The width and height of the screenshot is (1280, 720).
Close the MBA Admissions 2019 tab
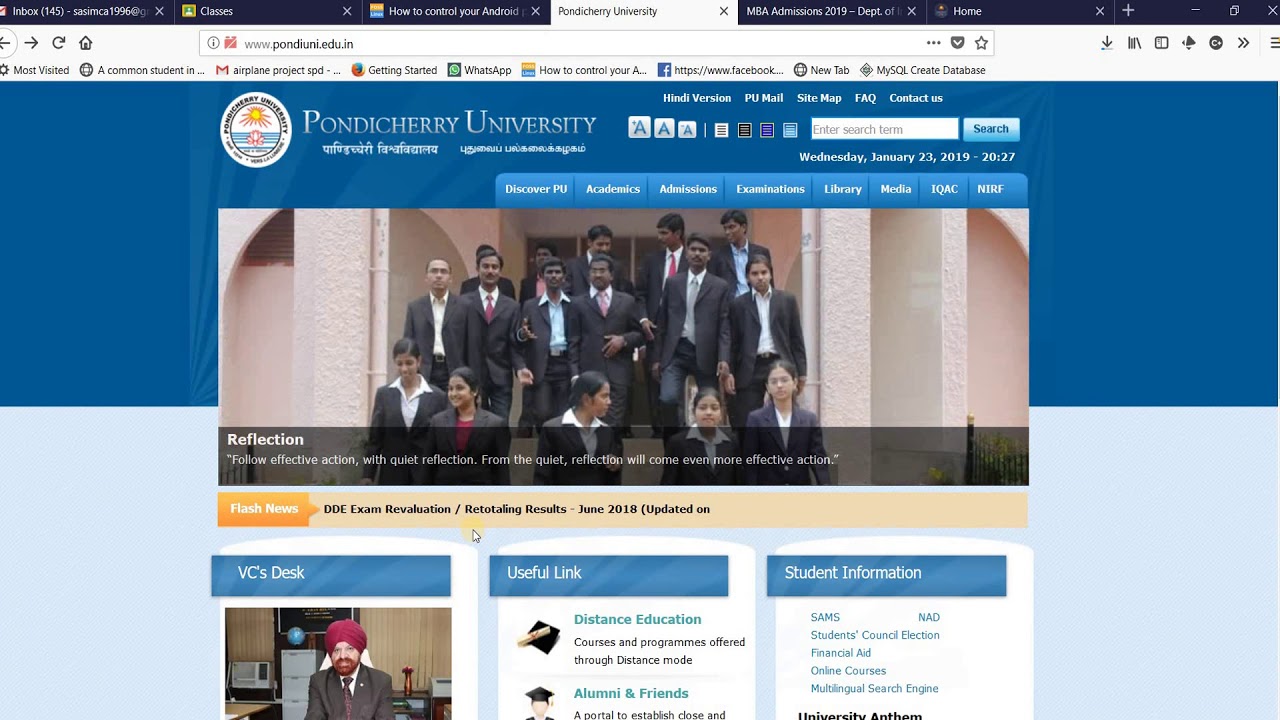[911, 11]
